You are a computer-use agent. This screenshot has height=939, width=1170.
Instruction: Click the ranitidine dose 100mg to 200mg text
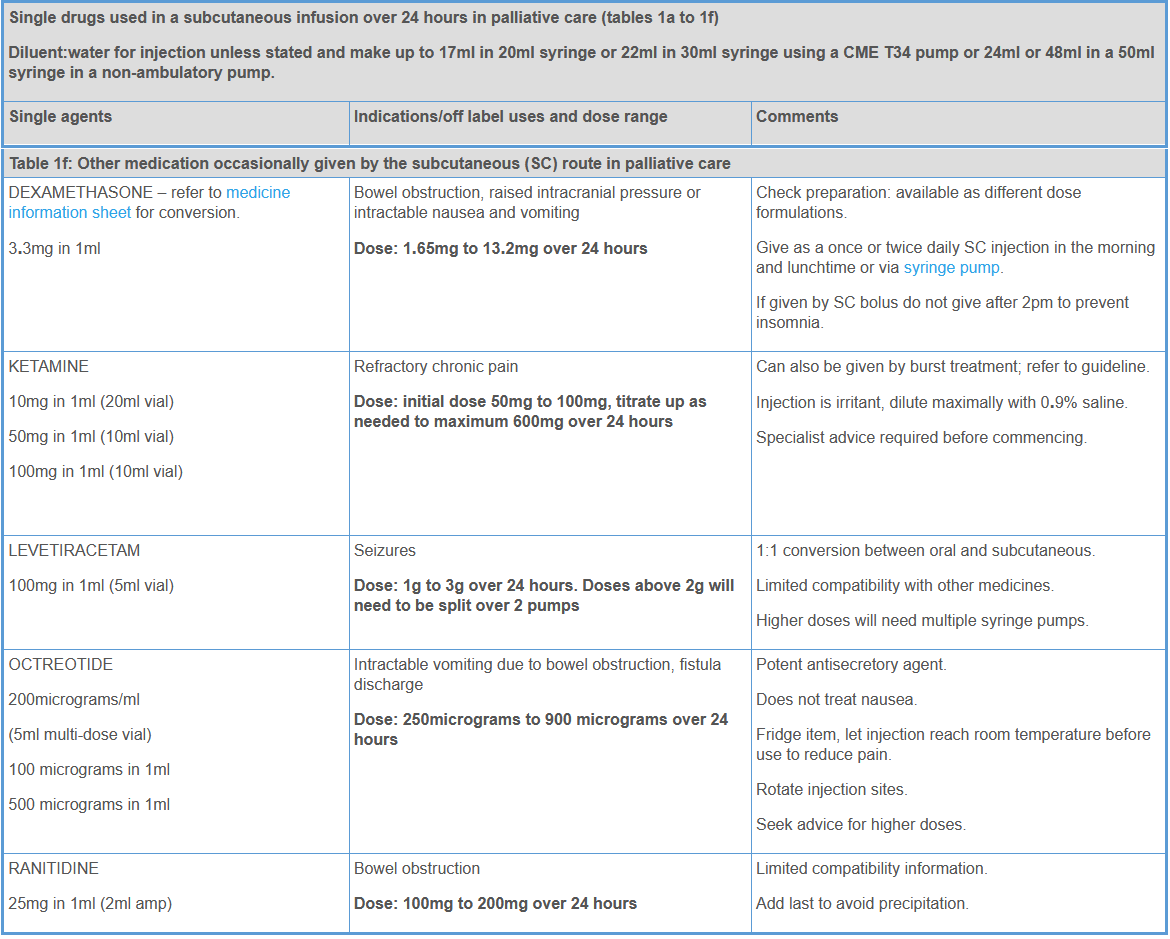click(x=495, y=904)
